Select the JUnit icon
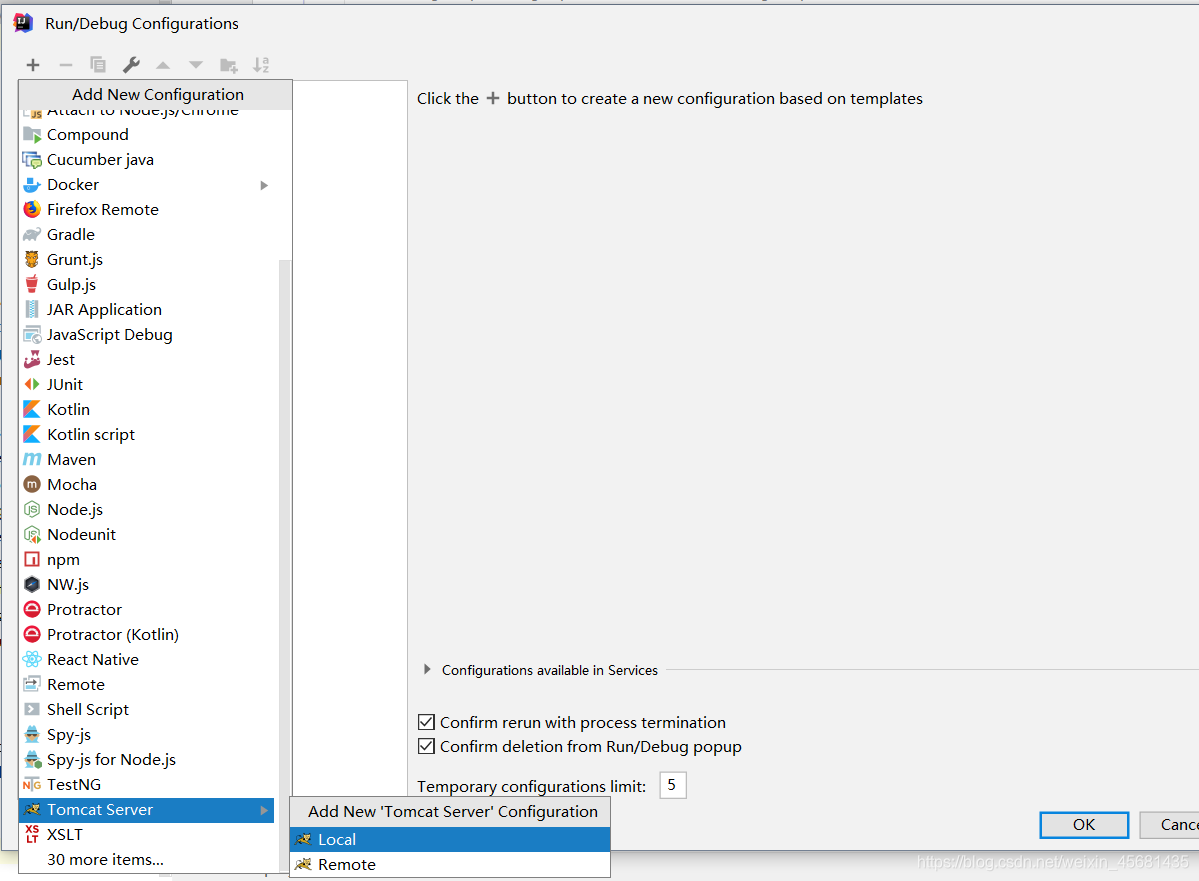Image resolution: width=1199 pixels, height=881 pixels. point(32,385)
